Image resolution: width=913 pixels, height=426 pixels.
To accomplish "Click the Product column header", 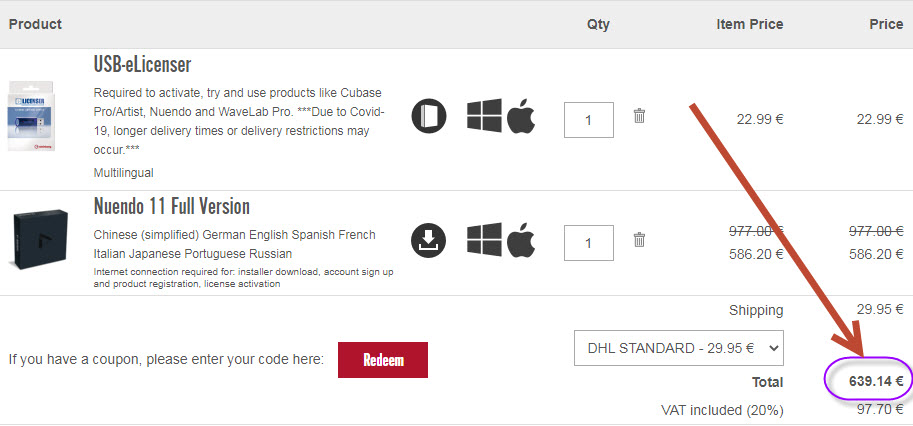I will coord(35,24).
